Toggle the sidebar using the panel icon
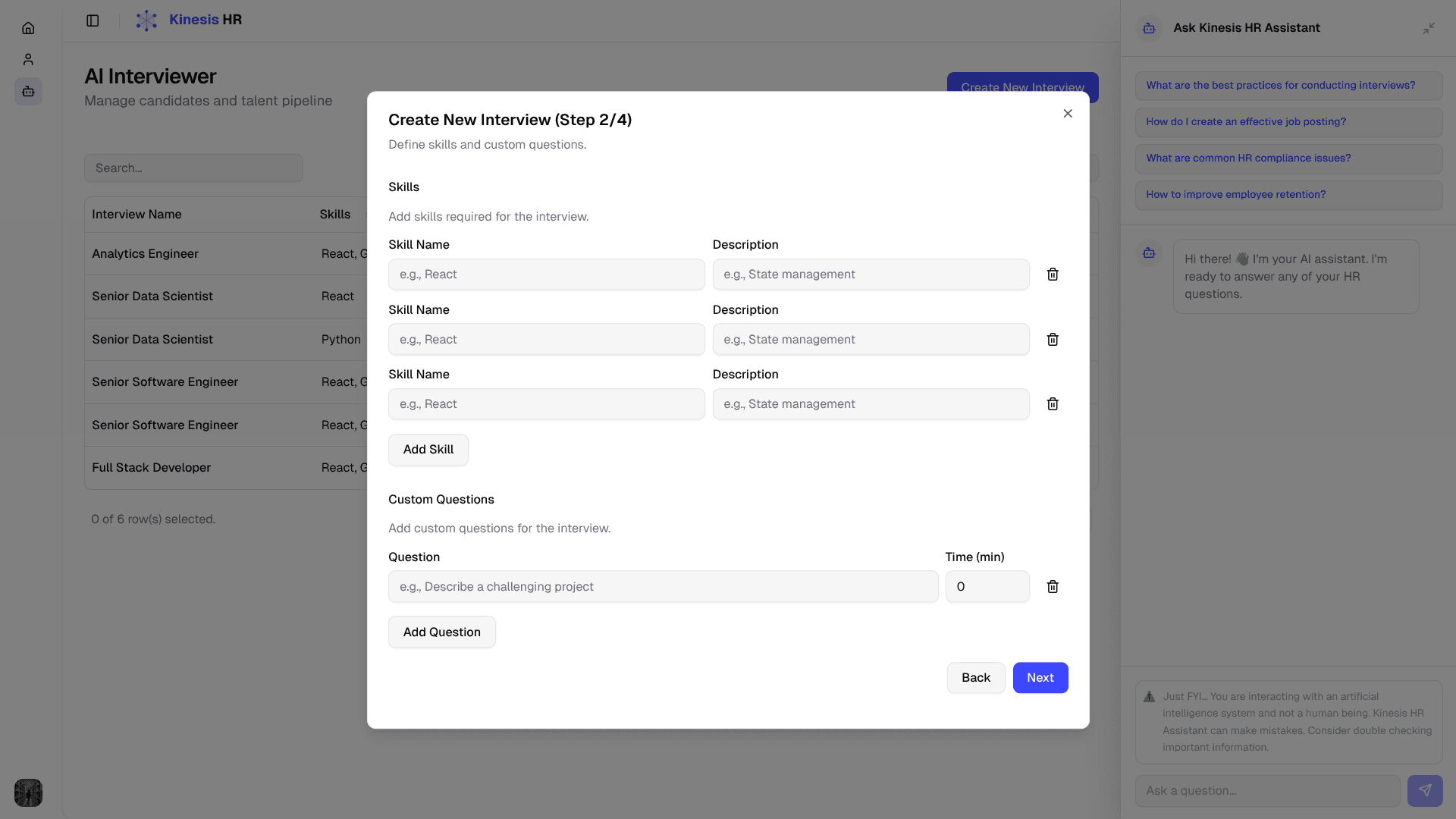 coord(93,20)
